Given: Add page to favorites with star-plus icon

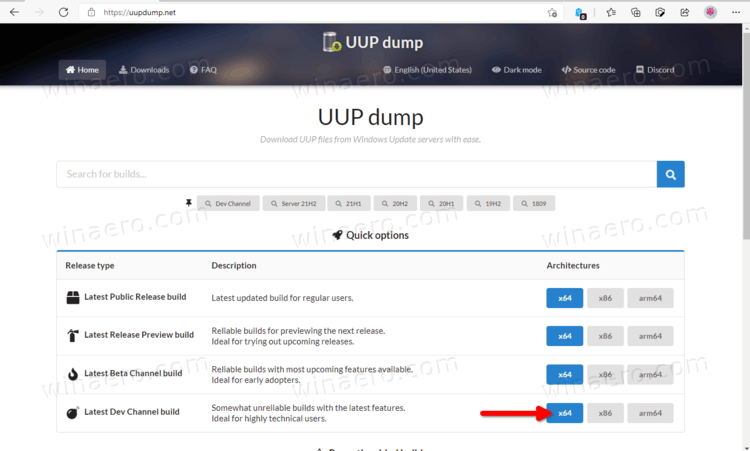Looking at the screenshot, I should (552, 13).
